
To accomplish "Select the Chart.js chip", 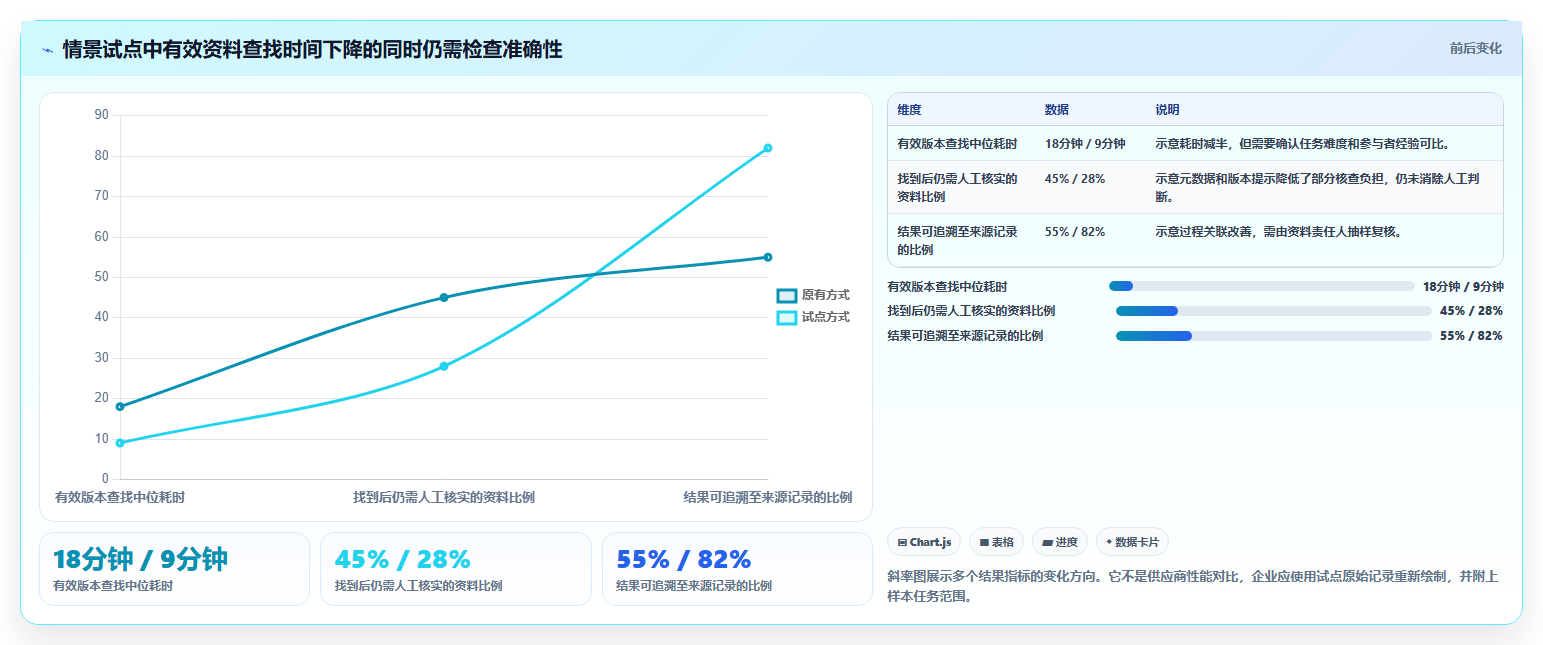I will [924, 542].
